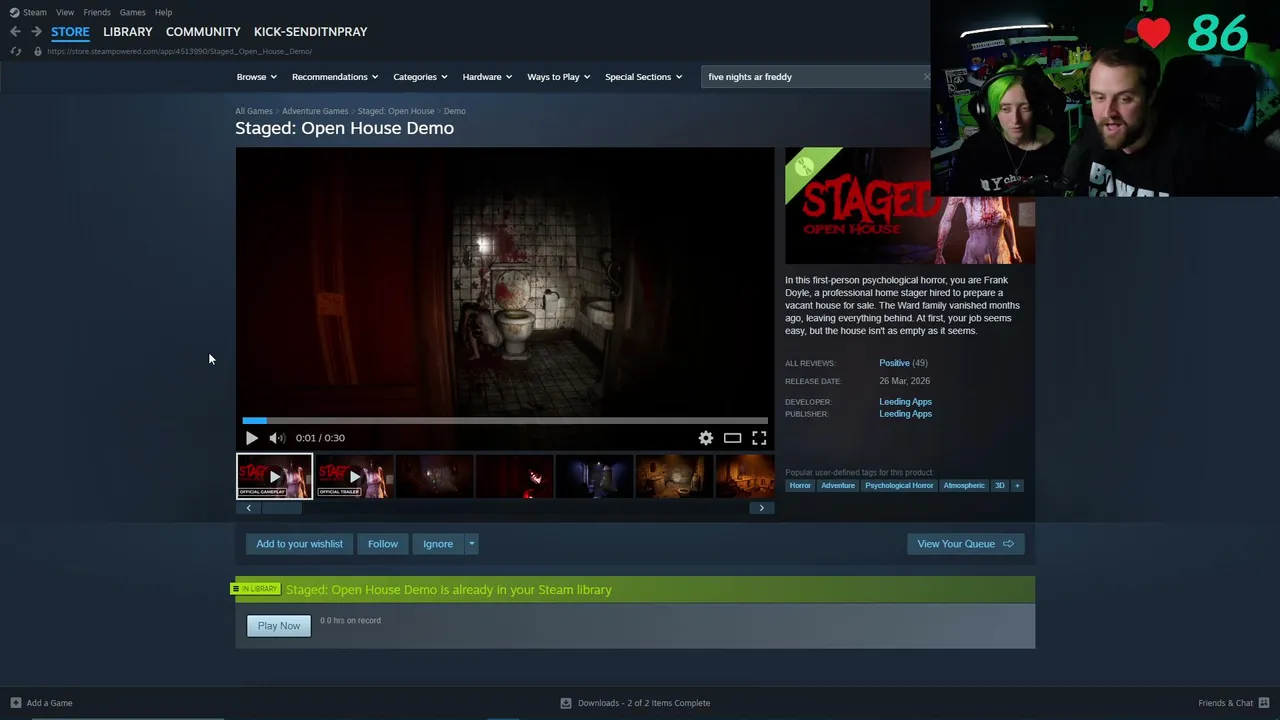Viewport: 1280px width, 720px height.
Task: Open the KICK-SENDITNPRAY profile tab
Action: click(311, 32)
